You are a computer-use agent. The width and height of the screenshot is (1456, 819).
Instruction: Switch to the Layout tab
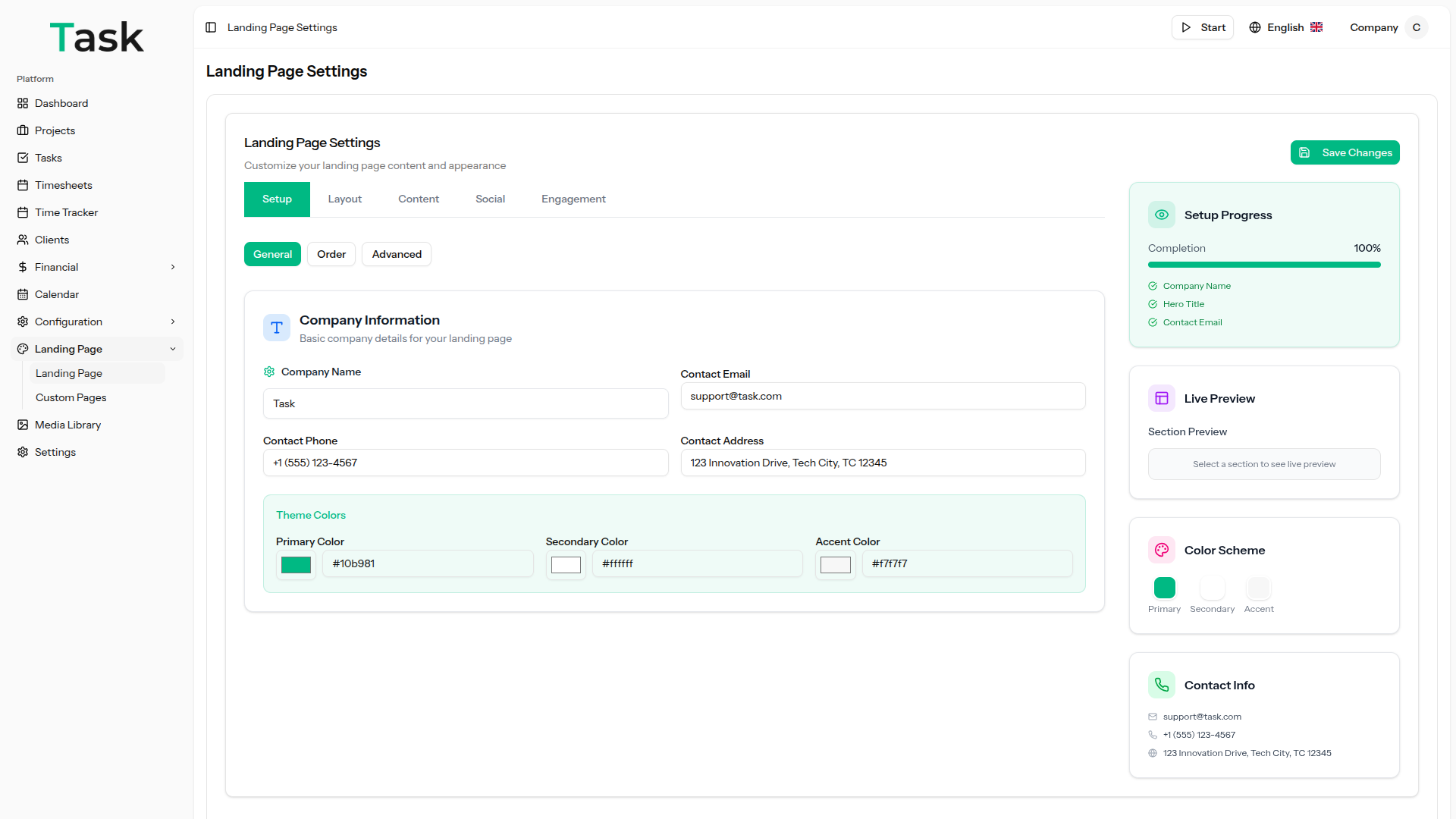pos(344,199)
